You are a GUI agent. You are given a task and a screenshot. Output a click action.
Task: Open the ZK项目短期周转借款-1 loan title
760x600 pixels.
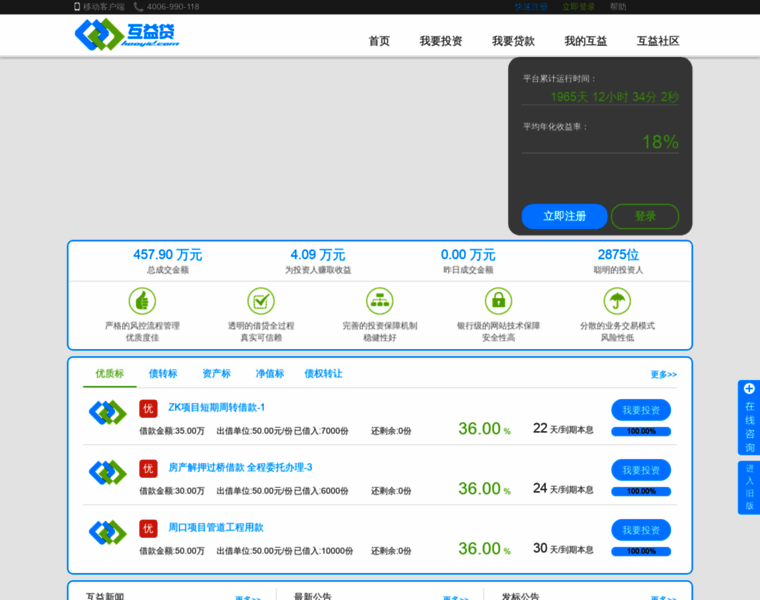pyautogui.click(x=216, y=407)
